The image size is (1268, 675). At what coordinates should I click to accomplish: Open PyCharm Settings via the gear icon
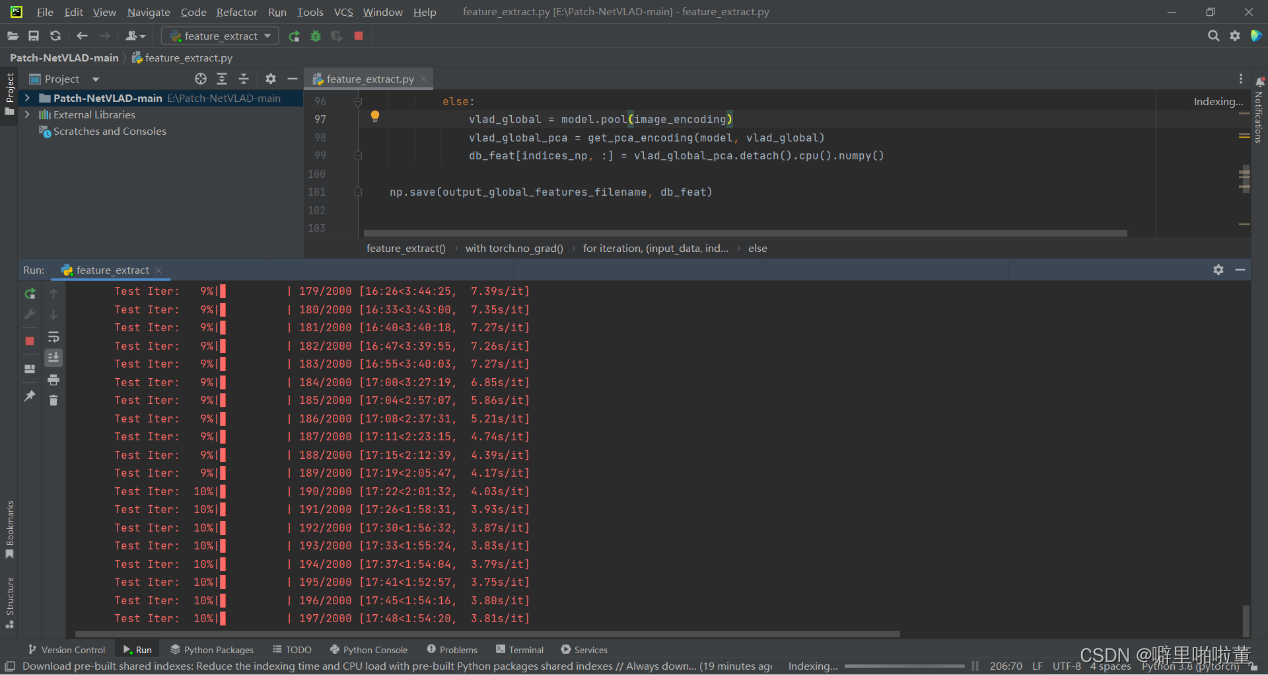[1234, 35]
